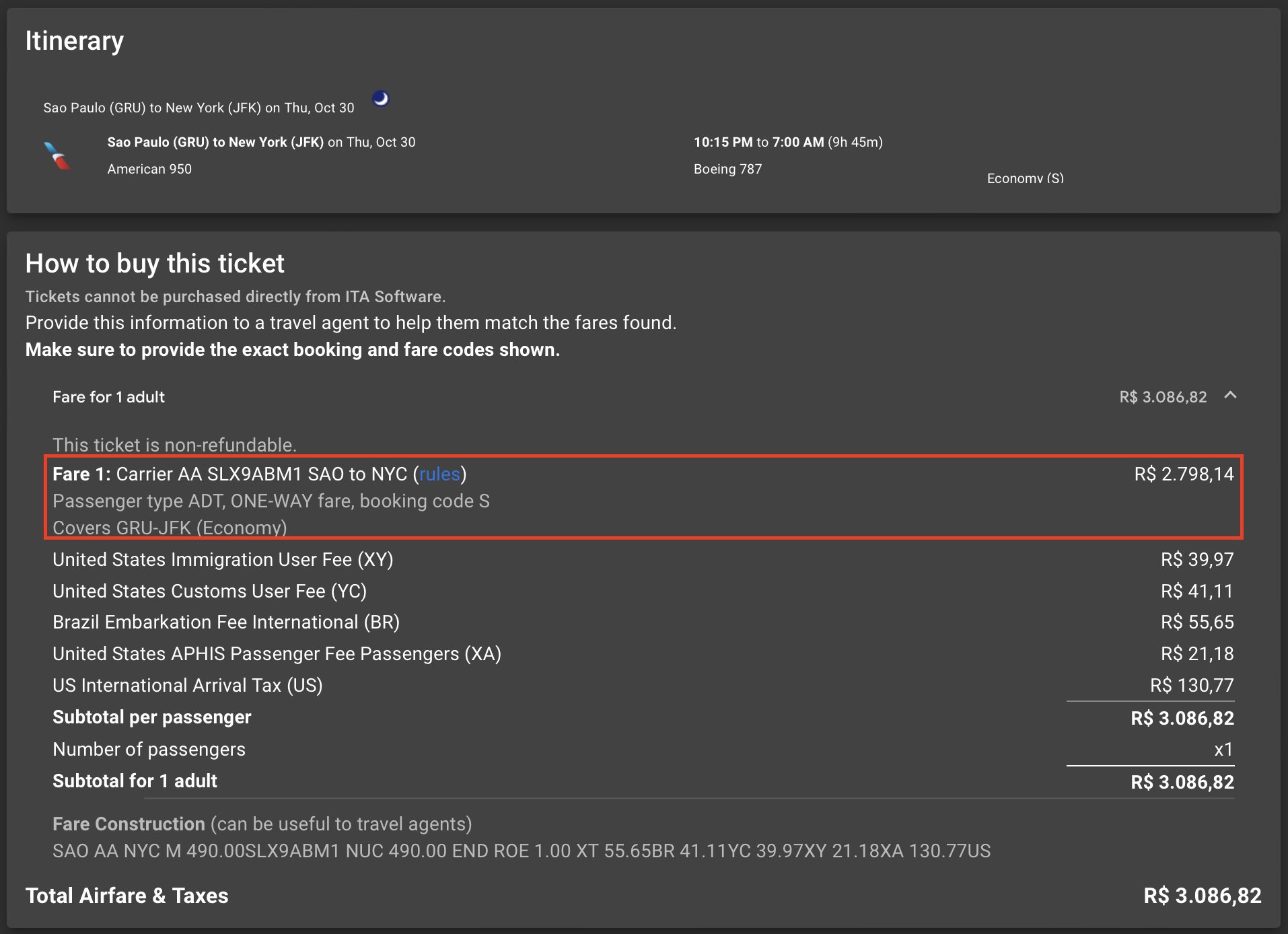Click the total R$ 3.086,82 at bottom

click(1203, 896)
